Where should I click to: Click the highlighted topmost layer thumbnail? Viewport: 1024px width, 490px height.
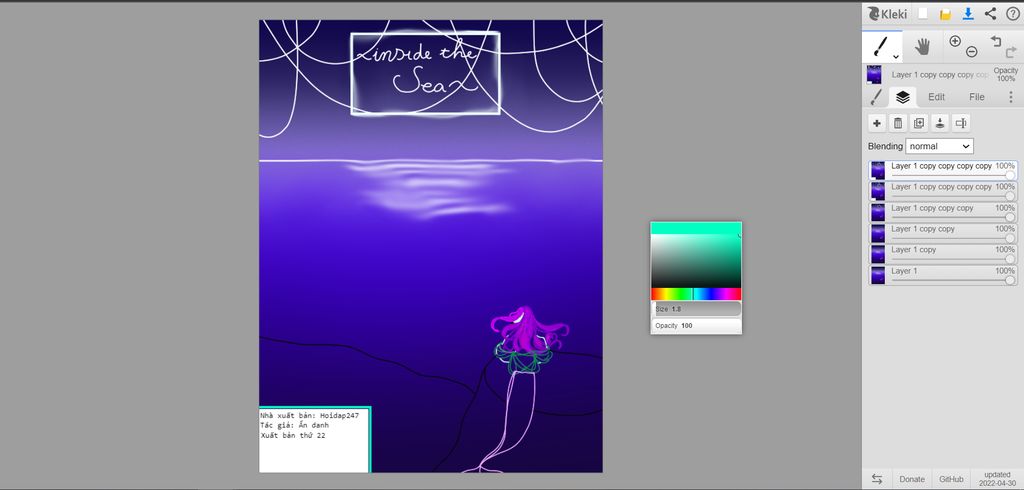878,171
